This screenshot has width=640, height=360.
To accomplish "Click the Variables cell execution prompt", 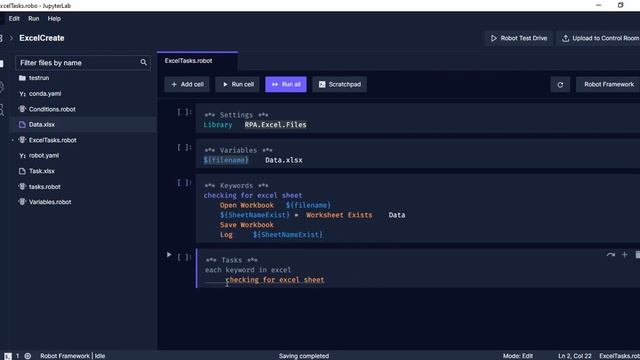I will click(x=184, y=147).
